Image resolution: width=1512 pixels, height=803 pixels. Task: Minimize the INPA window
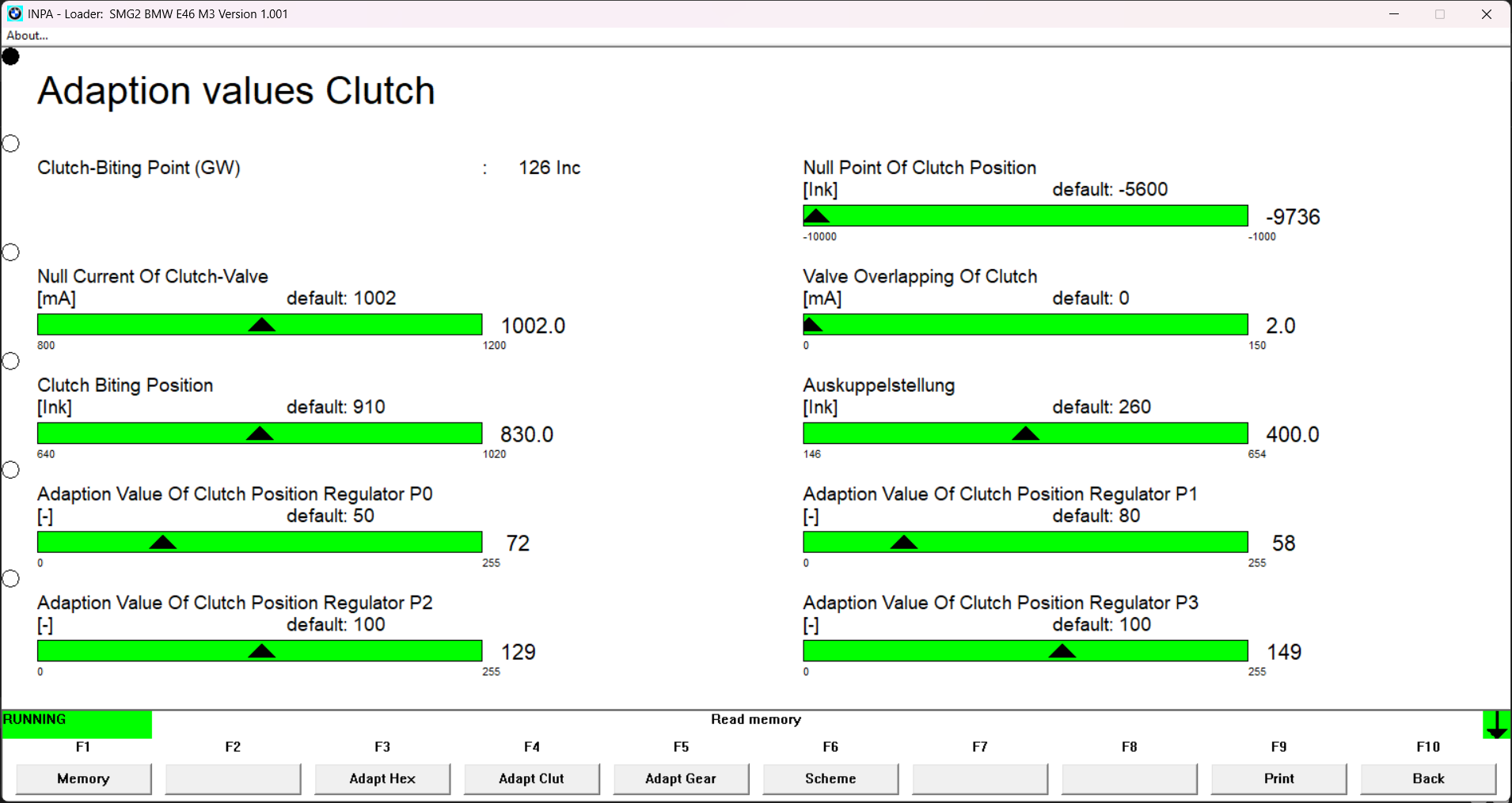[1394, 14]
